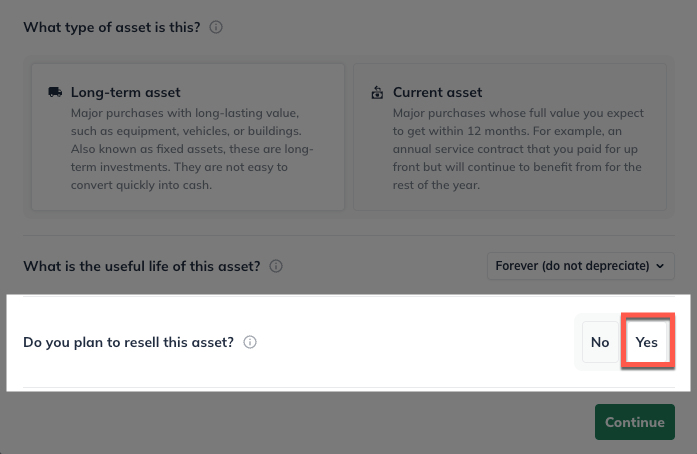Click the Long-term asset description text

(193, 148)
